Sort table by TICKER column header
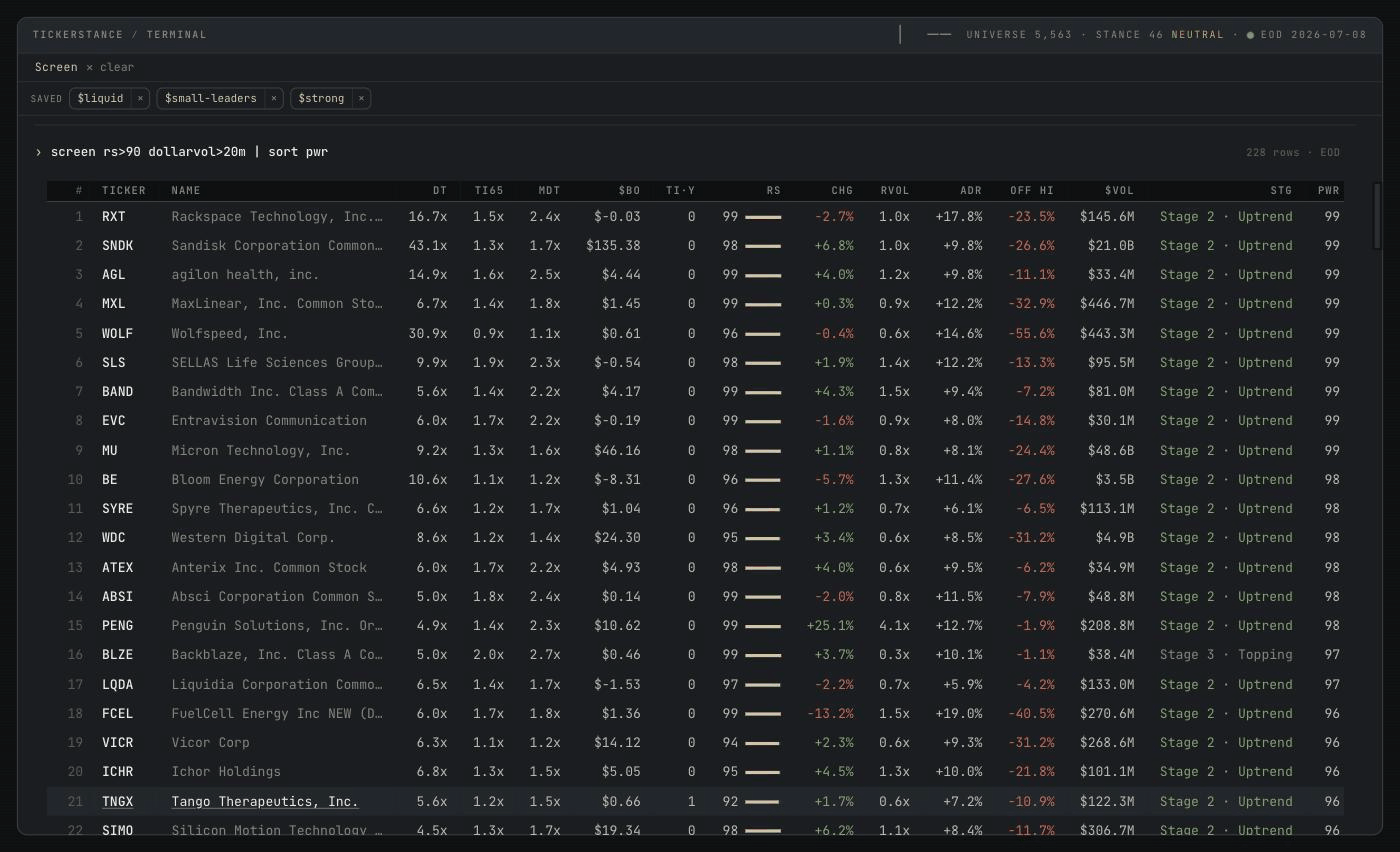This screenshot has height=852, width=1400. 124,190
